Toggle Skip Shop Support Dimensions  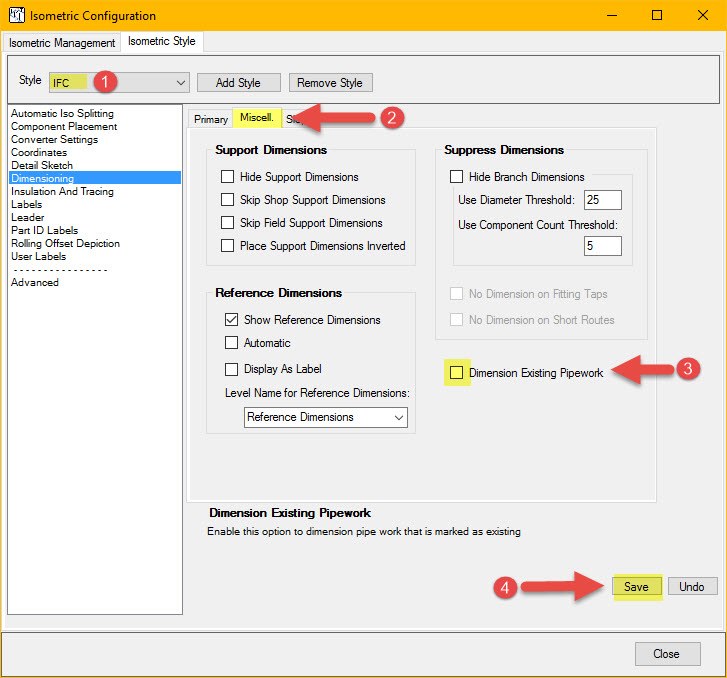[230, 200]
